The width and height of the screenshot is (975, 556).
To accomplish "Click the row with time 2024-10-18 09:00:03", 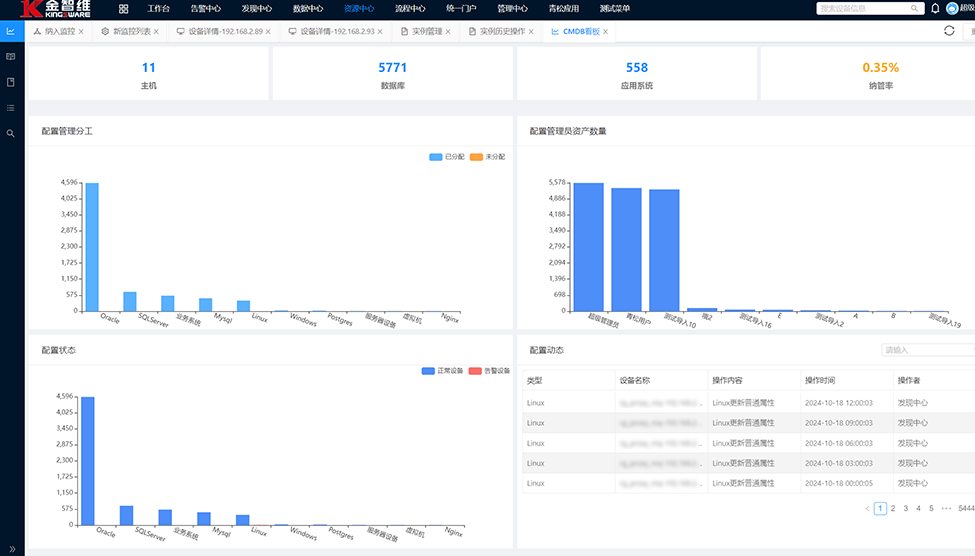I will click(x=749, y=423).
